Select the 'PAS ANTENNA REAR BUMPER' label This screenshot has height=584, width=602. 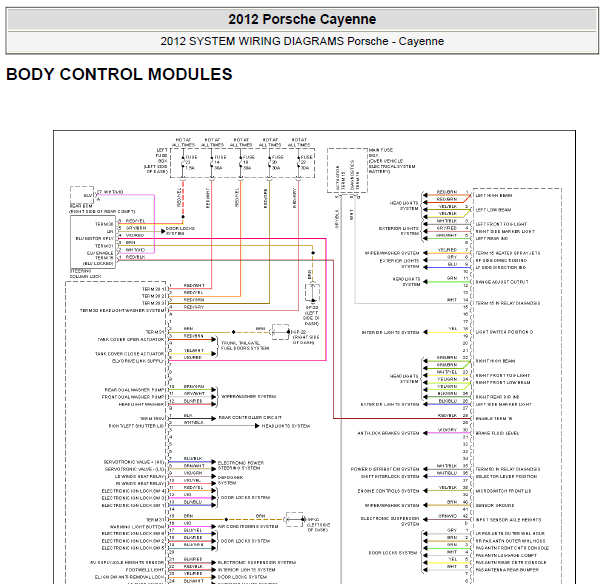(507, 570)
